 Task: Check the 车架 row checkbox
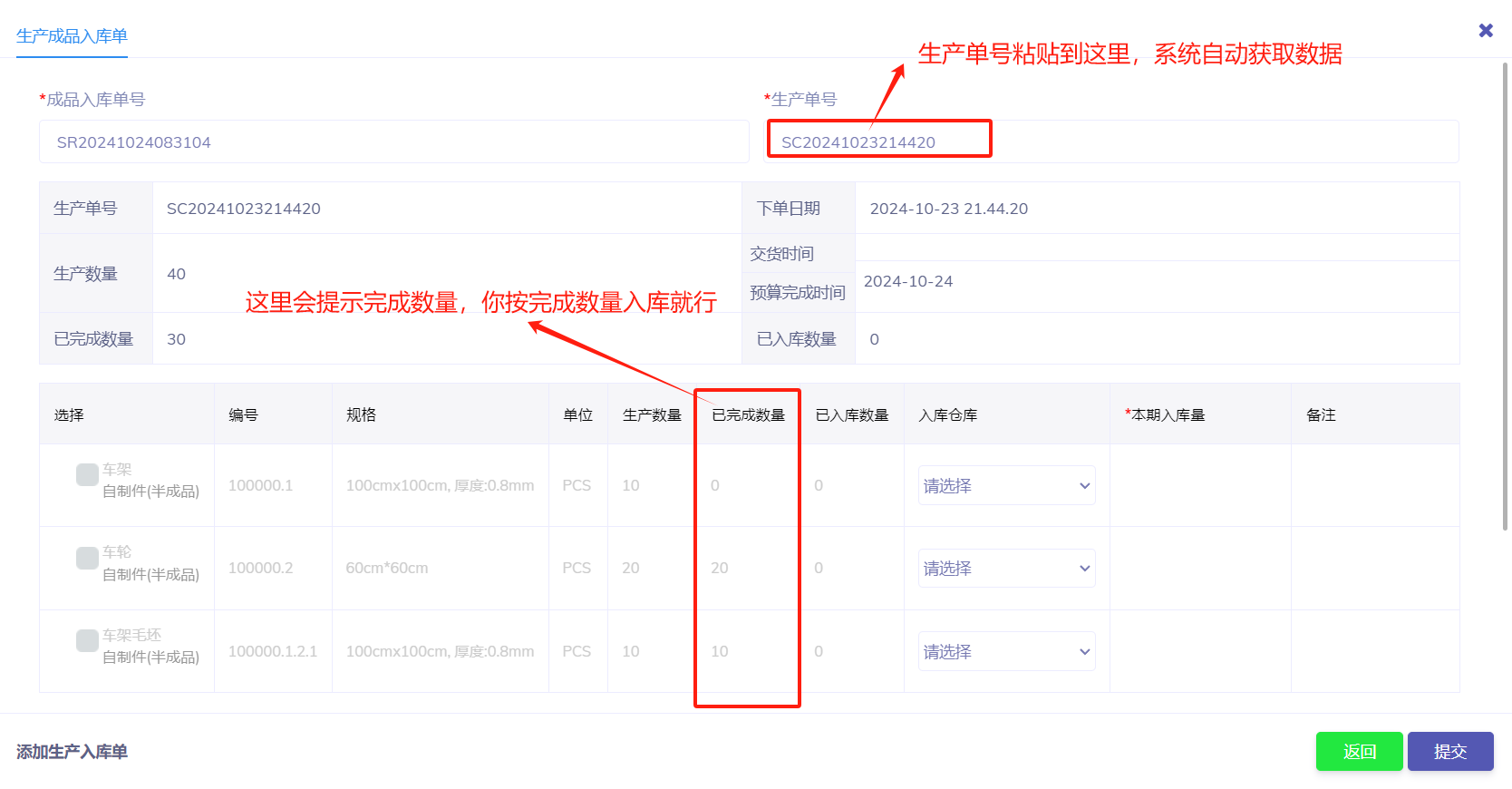(x=87, y=474)
